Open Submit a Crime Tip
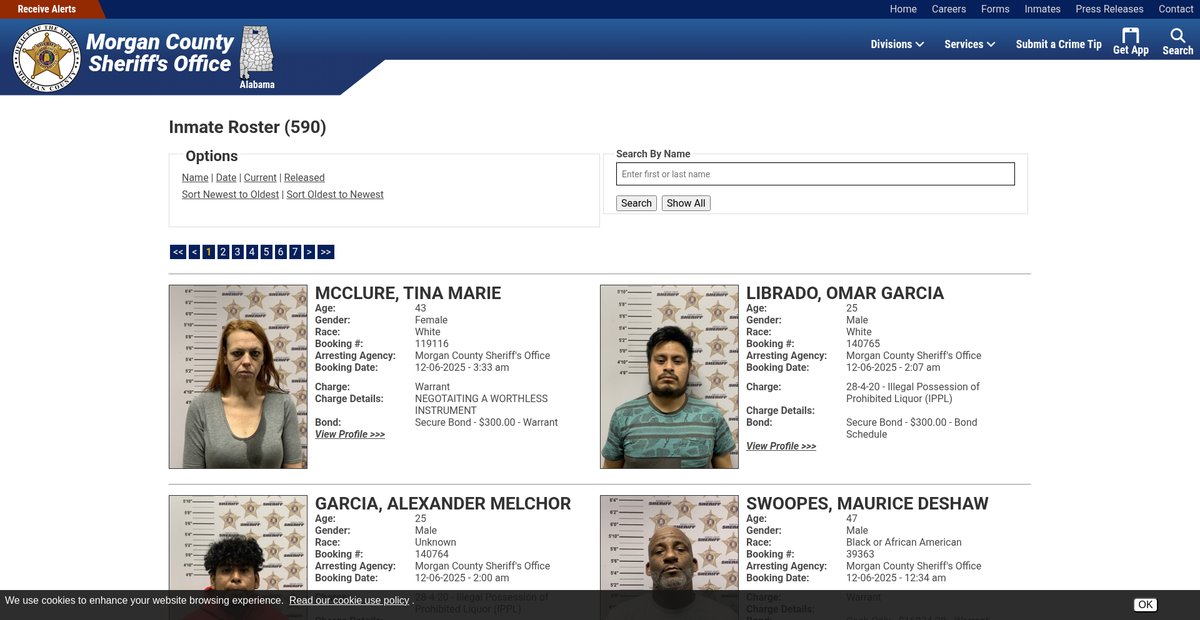The height and width of the screenshot is (620, 1200). pos(1058,44)
